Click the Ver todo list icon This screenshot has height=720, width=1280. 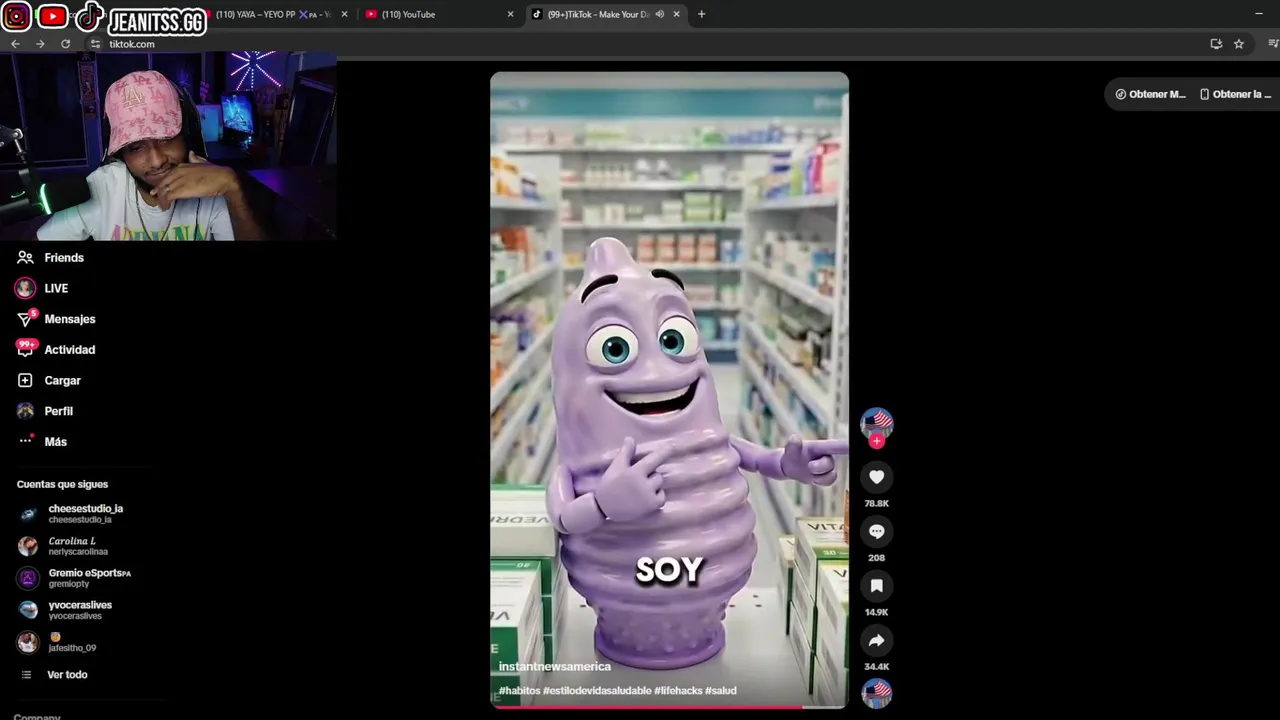[x=27, y=675]
